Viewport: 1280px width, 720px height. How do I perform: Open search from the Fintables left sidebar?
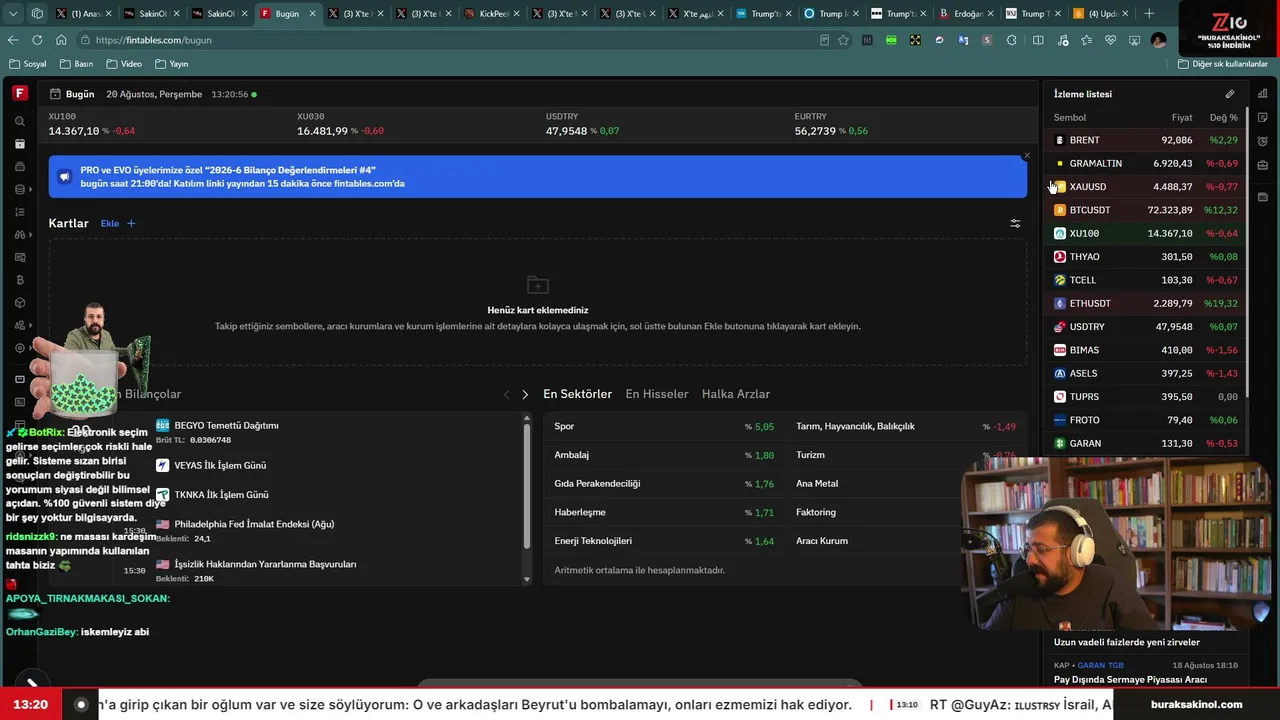[20, 121]
